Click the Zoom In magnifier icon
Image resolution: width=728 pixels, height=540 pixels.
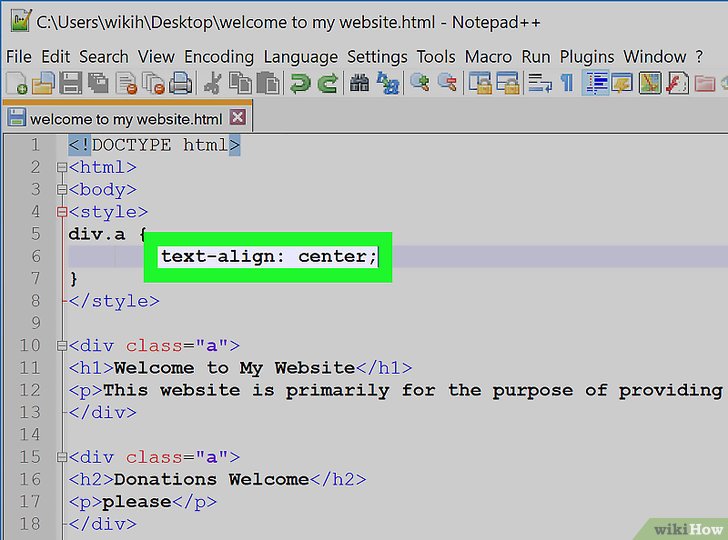pyautogui.click(x=420, y=83)
